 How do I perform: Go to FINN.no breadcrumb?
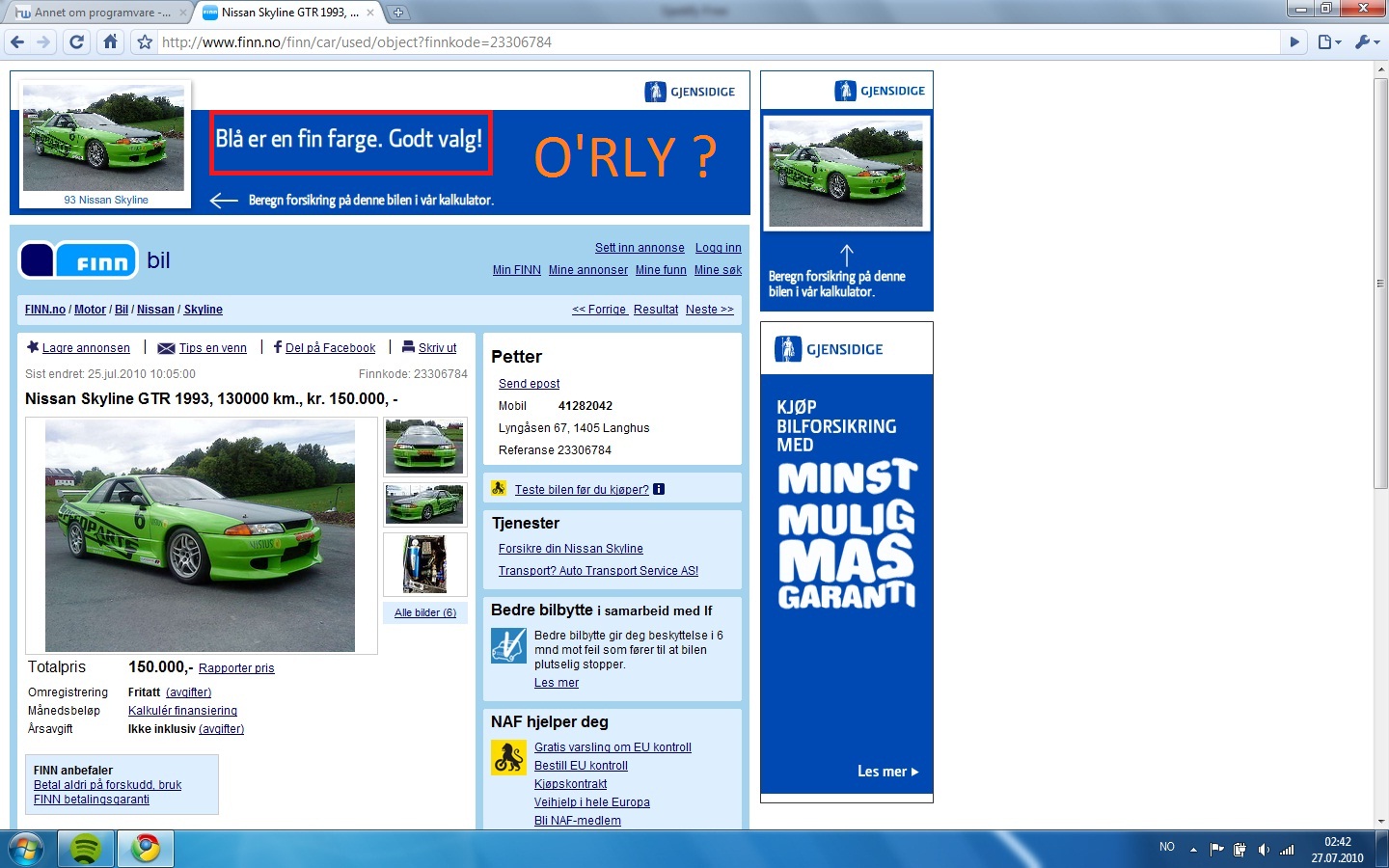[45, 310]
